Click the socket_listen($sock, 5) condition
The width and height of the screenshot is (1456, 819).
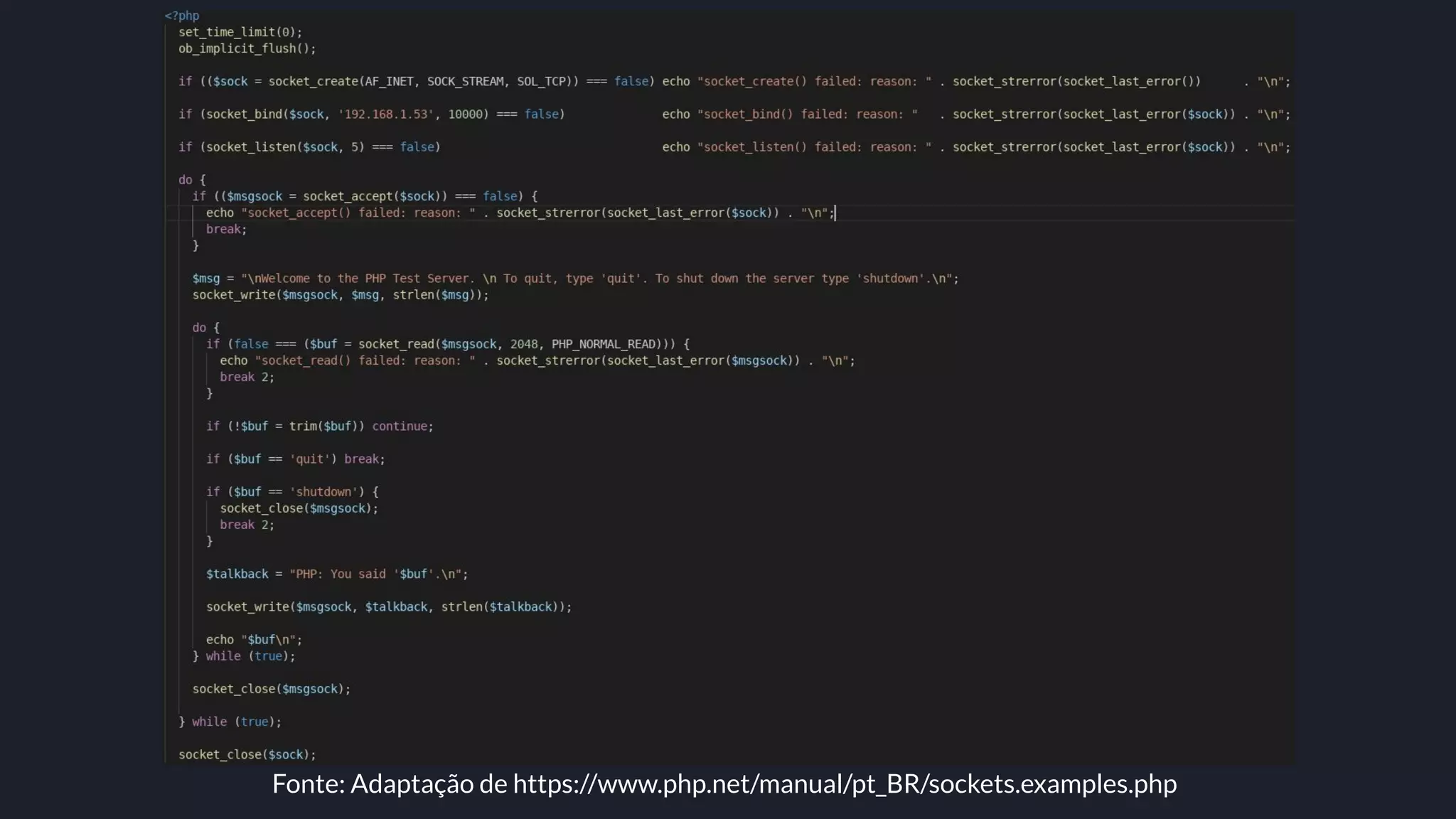coord(309,147)
